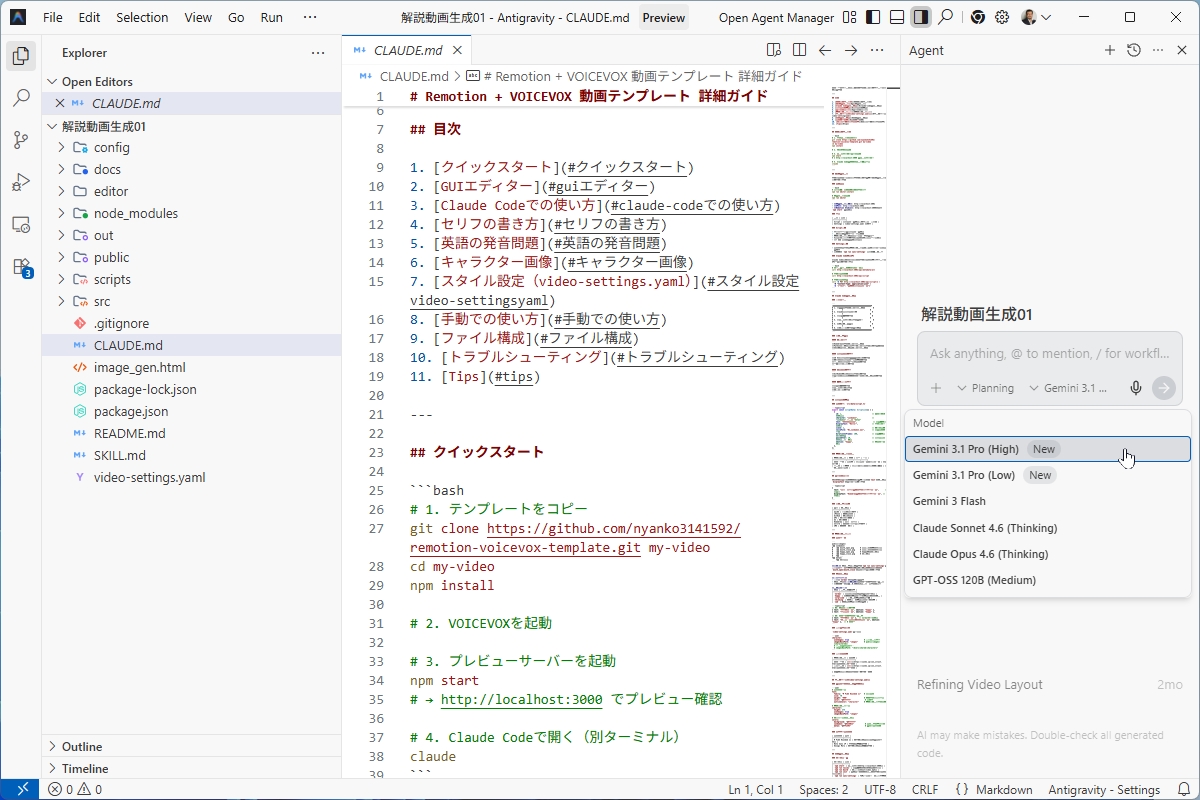Image resolution: width=1200 pixels, height=800 pixels.
Task: Open the Source Control view
Action: click(x=20, y=140)
